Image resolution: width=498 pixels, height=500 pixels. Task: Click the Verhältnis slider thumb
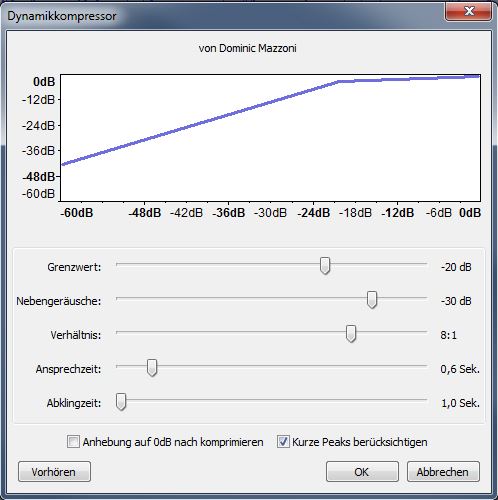(x=351, y=334)
